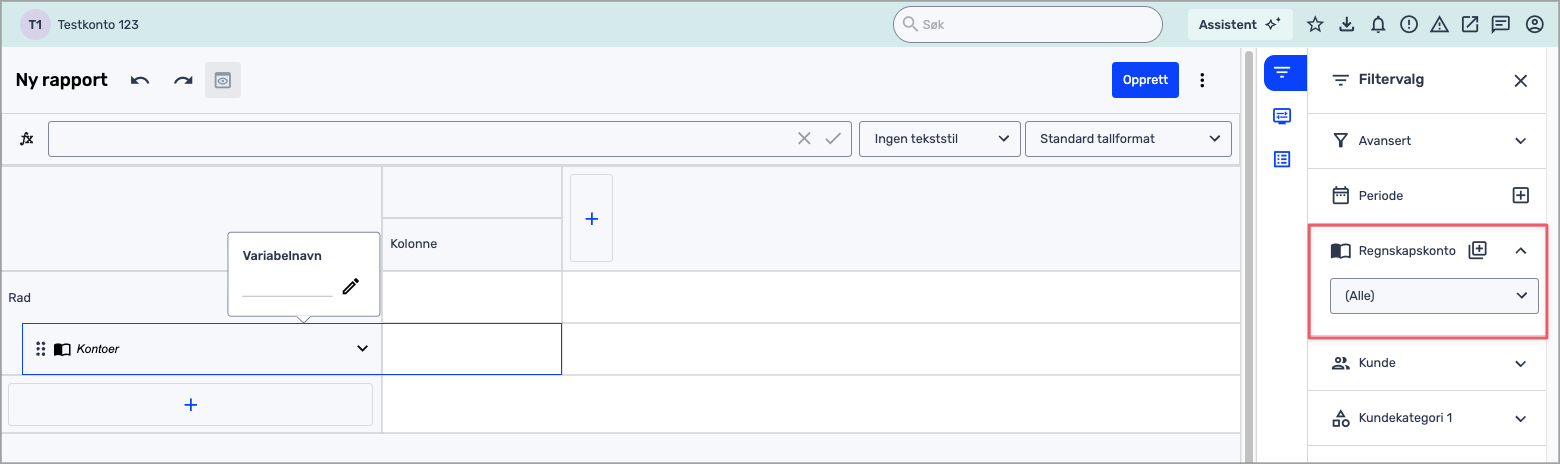Click the undo arrow icon
Viewport: 1560px width, 464px height.
click(140, 81)
